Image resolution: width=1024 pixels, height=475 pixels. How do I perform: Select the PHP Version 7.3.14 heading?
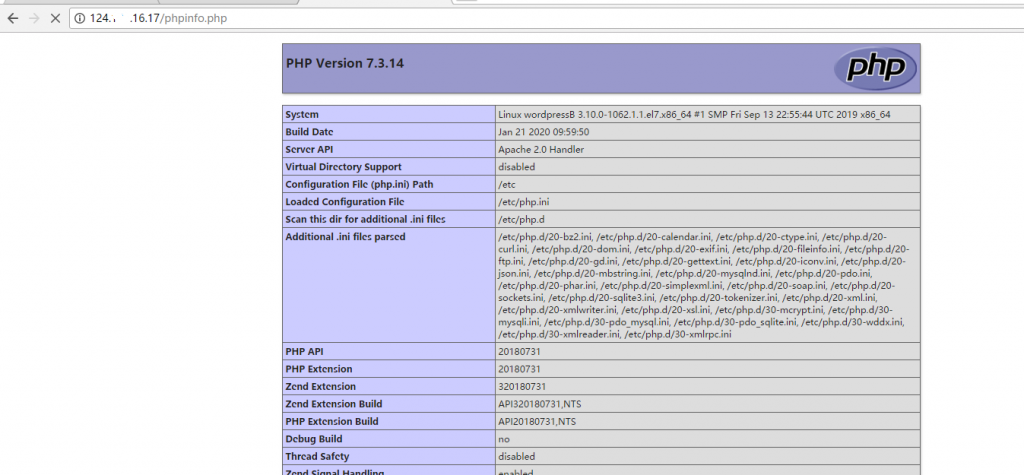pos(345,63)
